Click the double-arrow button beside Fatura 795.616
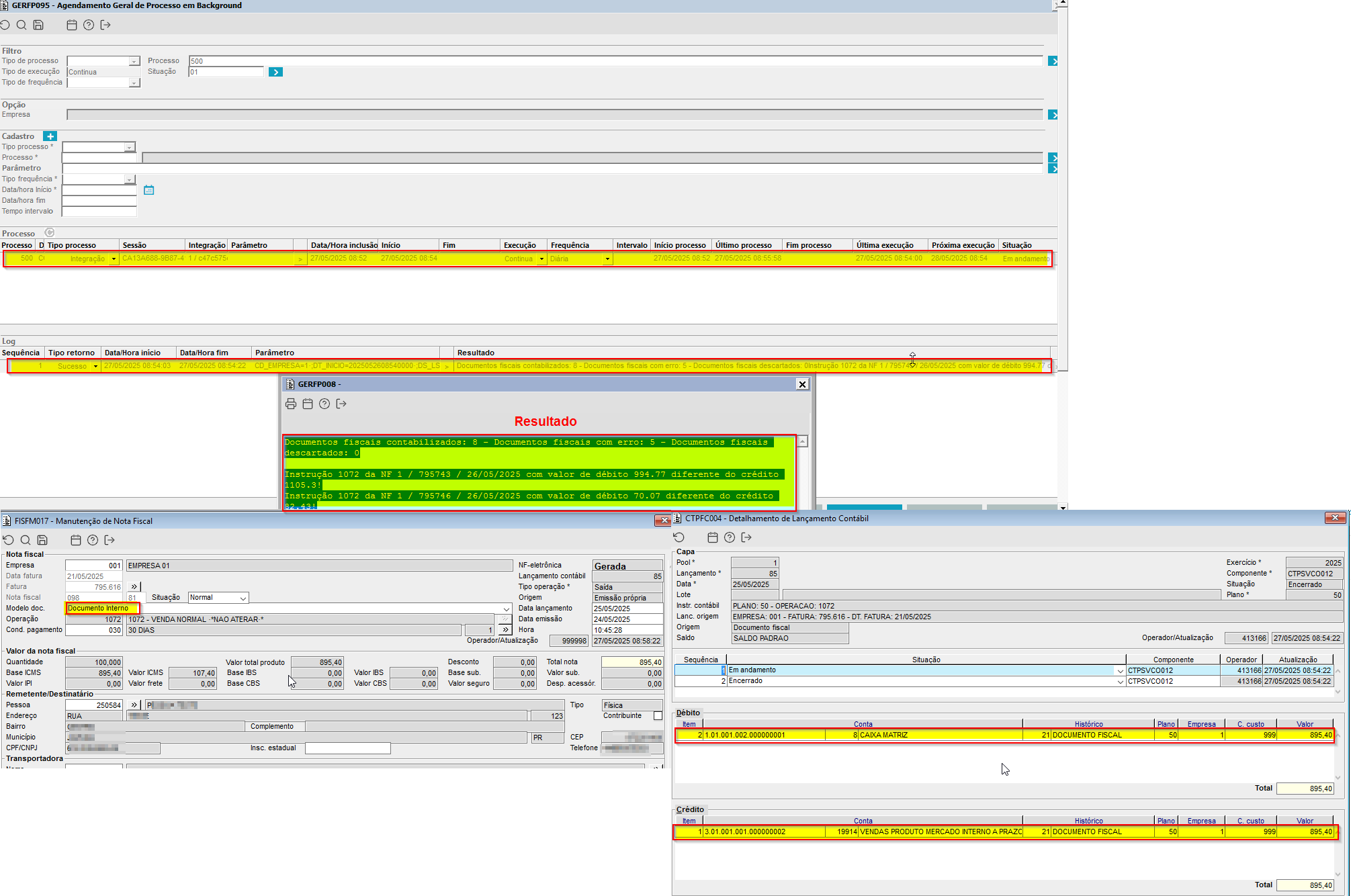The height and width of the screenshot is (896, 1351). 134,587
